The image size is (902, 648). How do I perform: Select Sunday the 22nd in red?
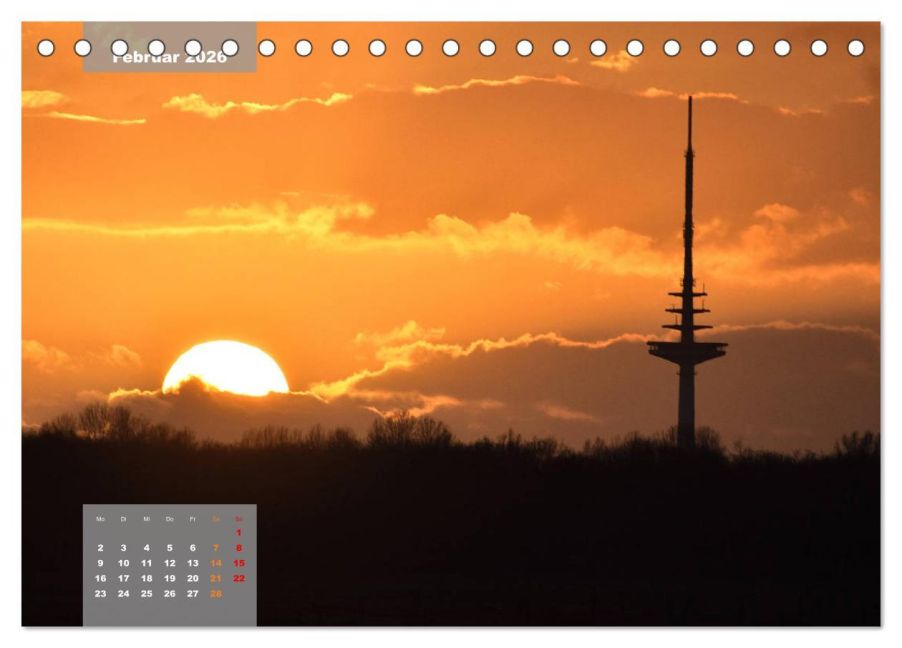[239, 578]
